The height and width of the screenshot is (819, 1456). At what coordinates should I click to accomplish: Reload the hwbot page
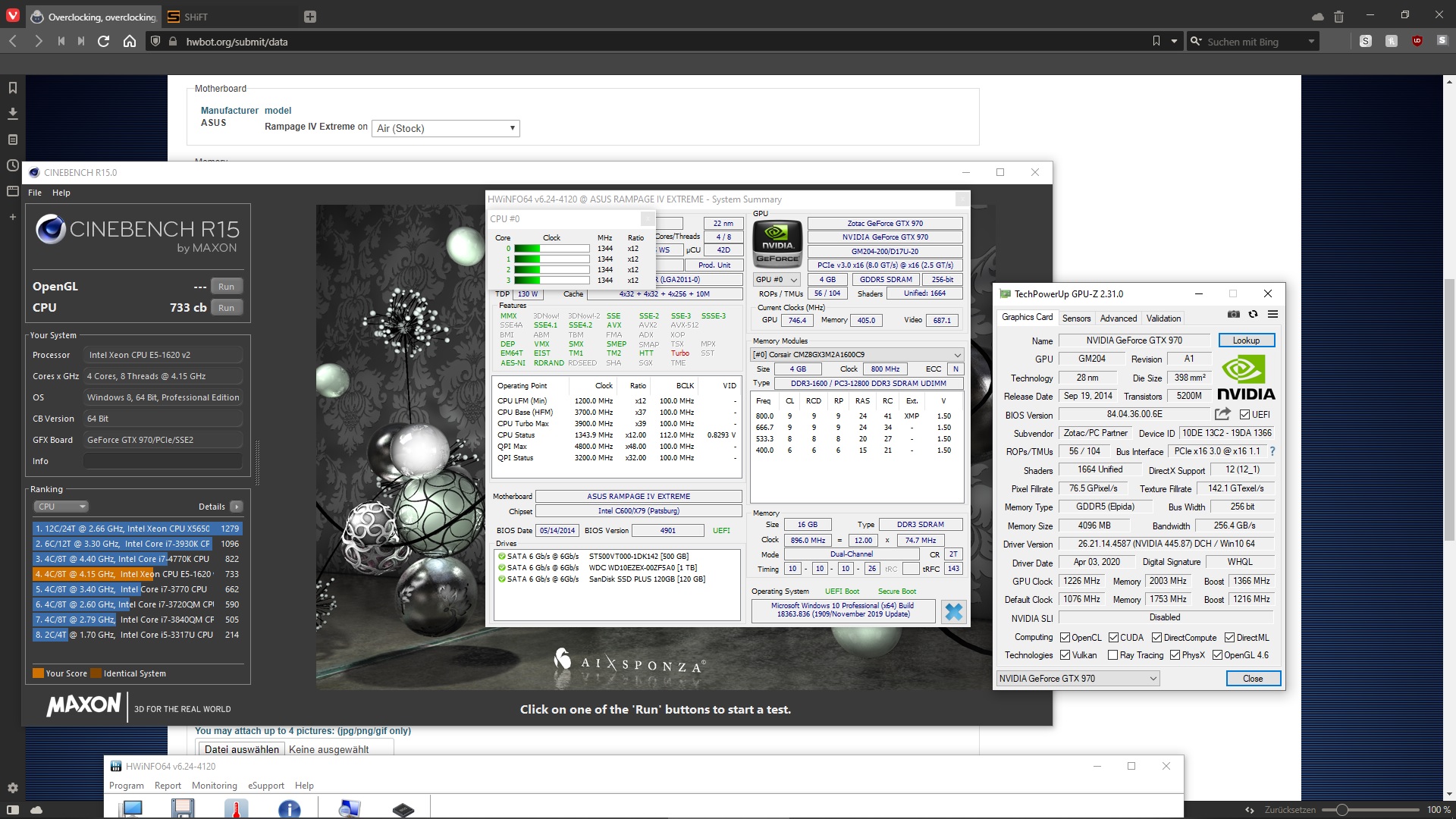tap(104, 41)
